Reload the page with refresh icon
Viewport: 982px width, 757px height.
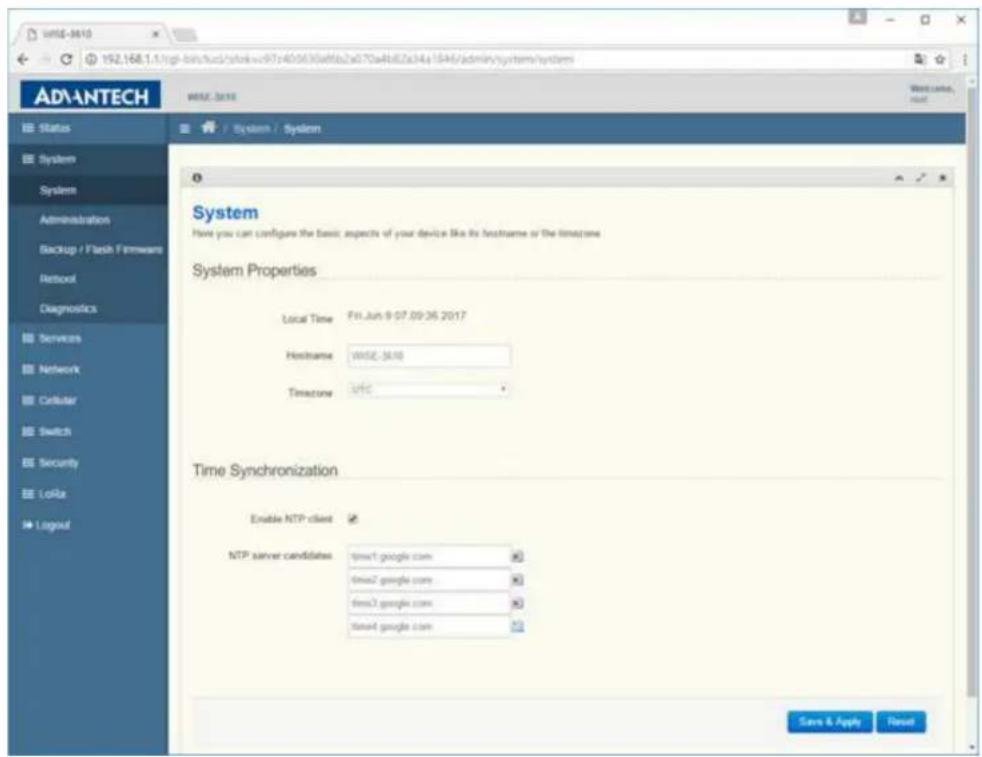66,59
